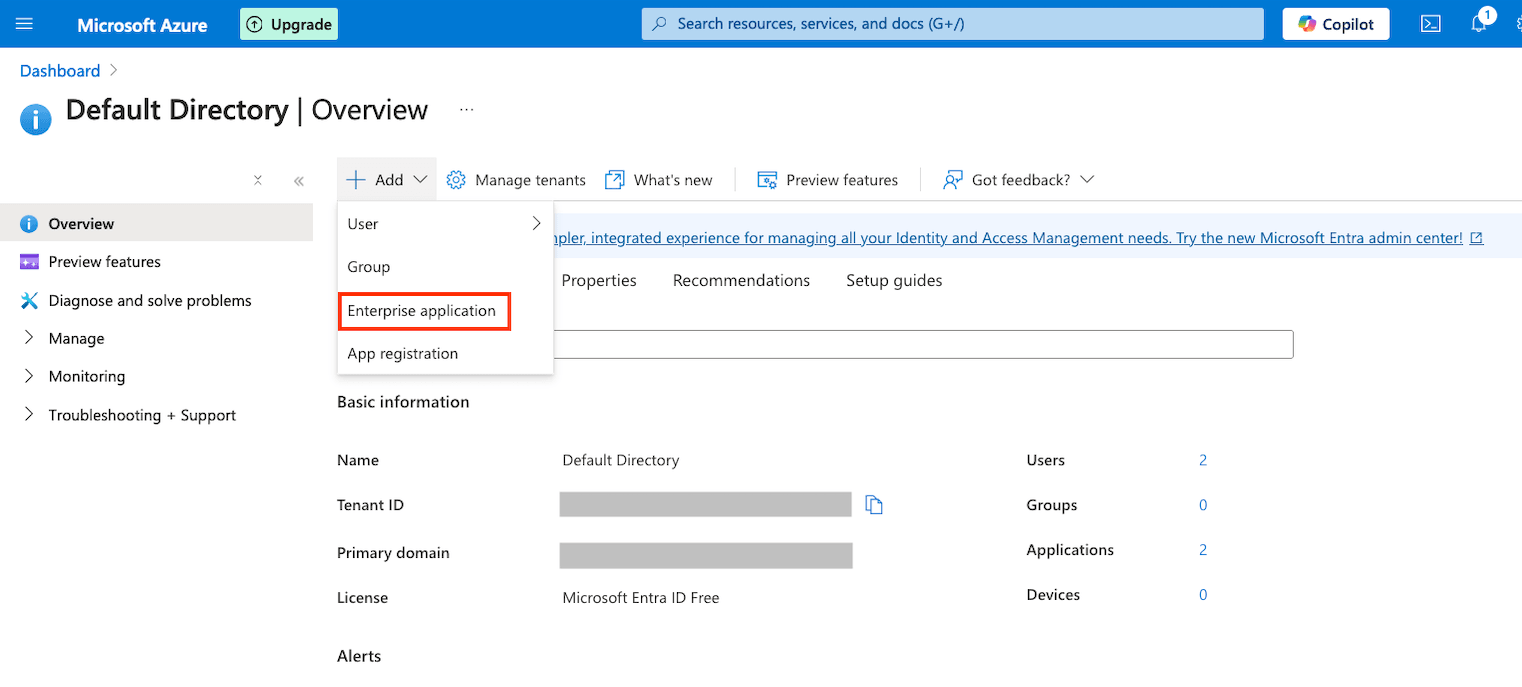The image size is (1522, 687).
Task: Toggle the Add dropdown menu
Action: tap(387, 180)
